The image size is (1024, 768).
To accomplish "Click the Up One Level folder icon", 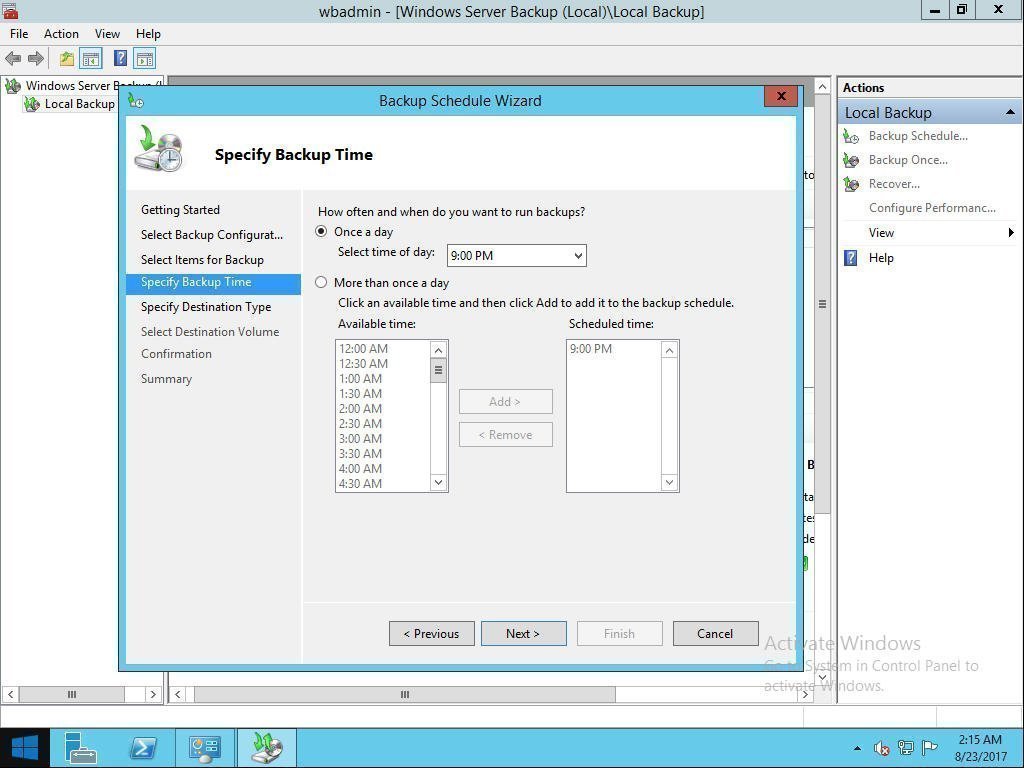I will (x=66, y=59).
